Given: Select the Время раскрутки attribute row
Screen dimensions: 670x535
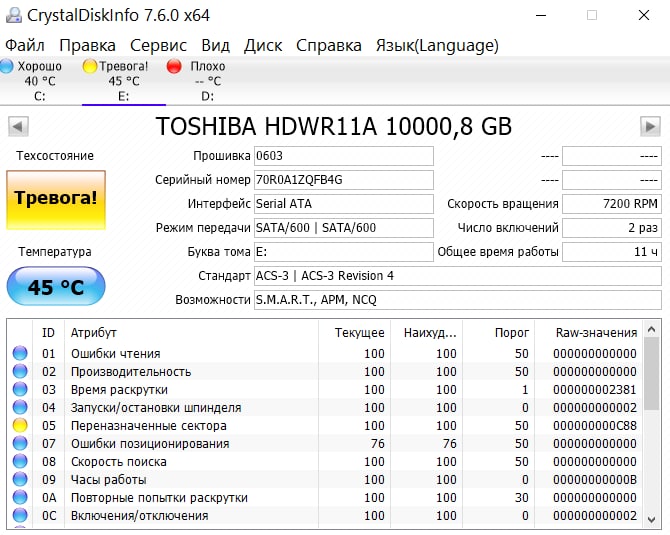Looking at the screenshot, I should (325, 389).
